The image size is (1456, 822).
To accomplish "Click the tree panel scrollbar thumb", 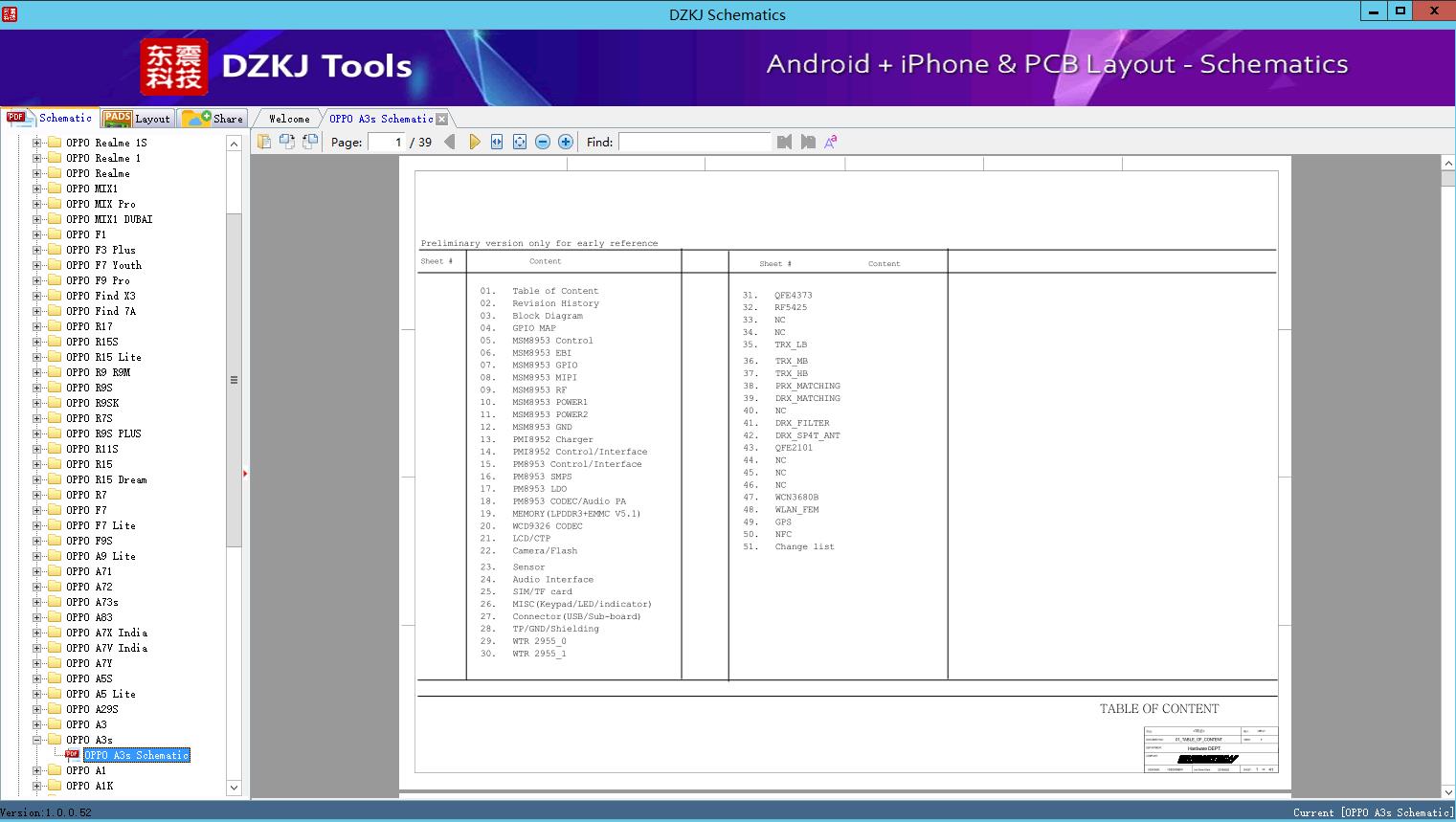I will coord(234,380).
